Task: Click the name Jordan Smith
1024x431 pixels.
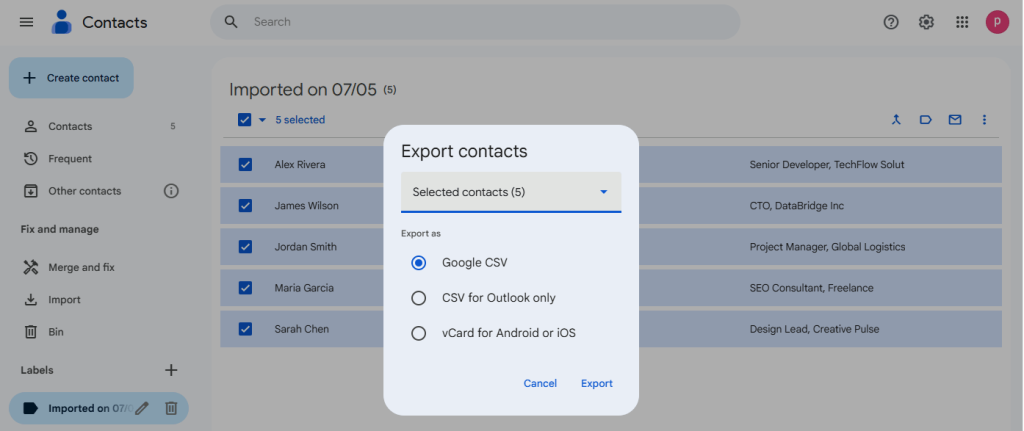Action: click(306, 247)
